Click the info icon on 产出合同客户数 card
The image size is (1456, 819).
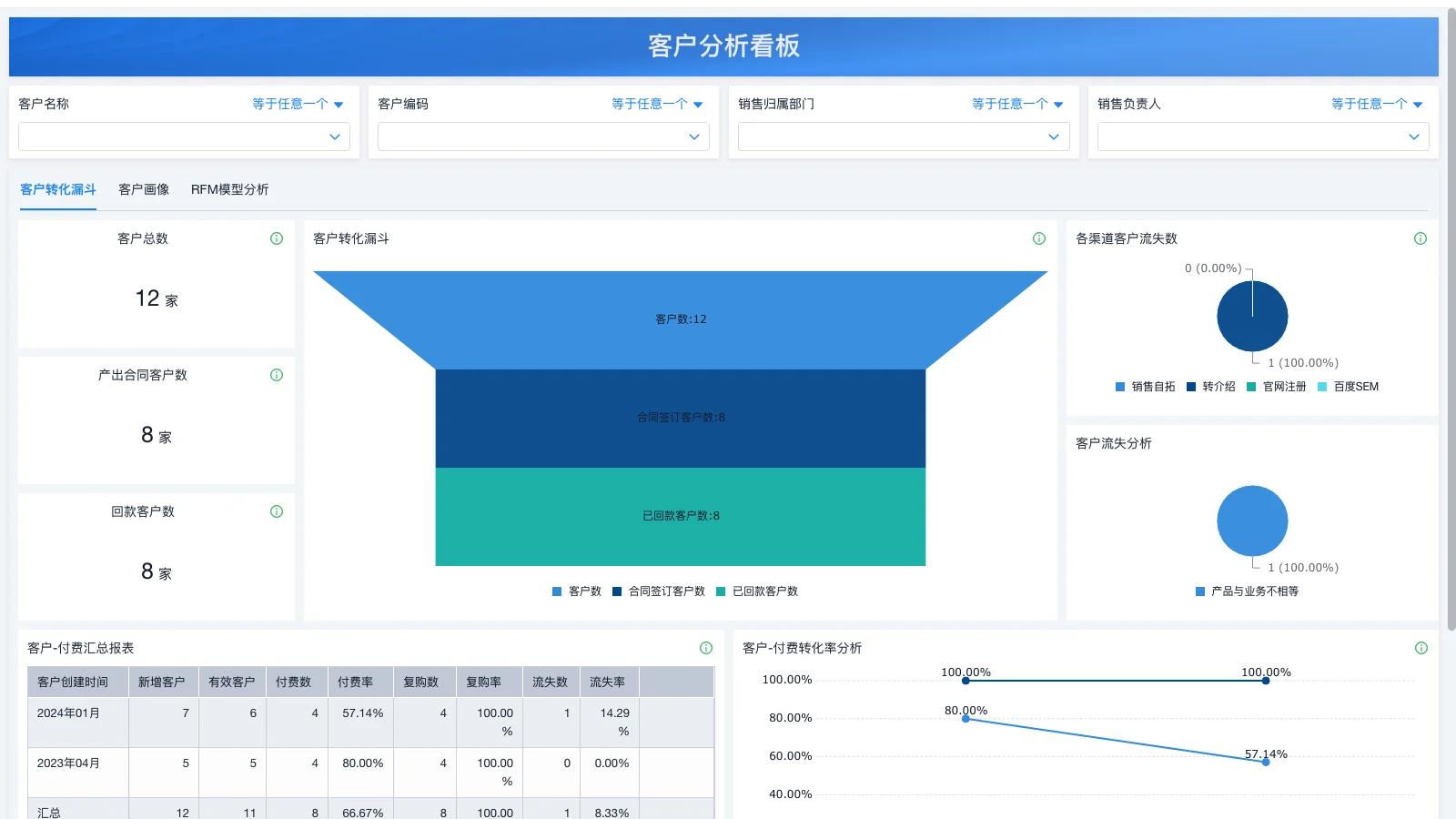(276, 375)
